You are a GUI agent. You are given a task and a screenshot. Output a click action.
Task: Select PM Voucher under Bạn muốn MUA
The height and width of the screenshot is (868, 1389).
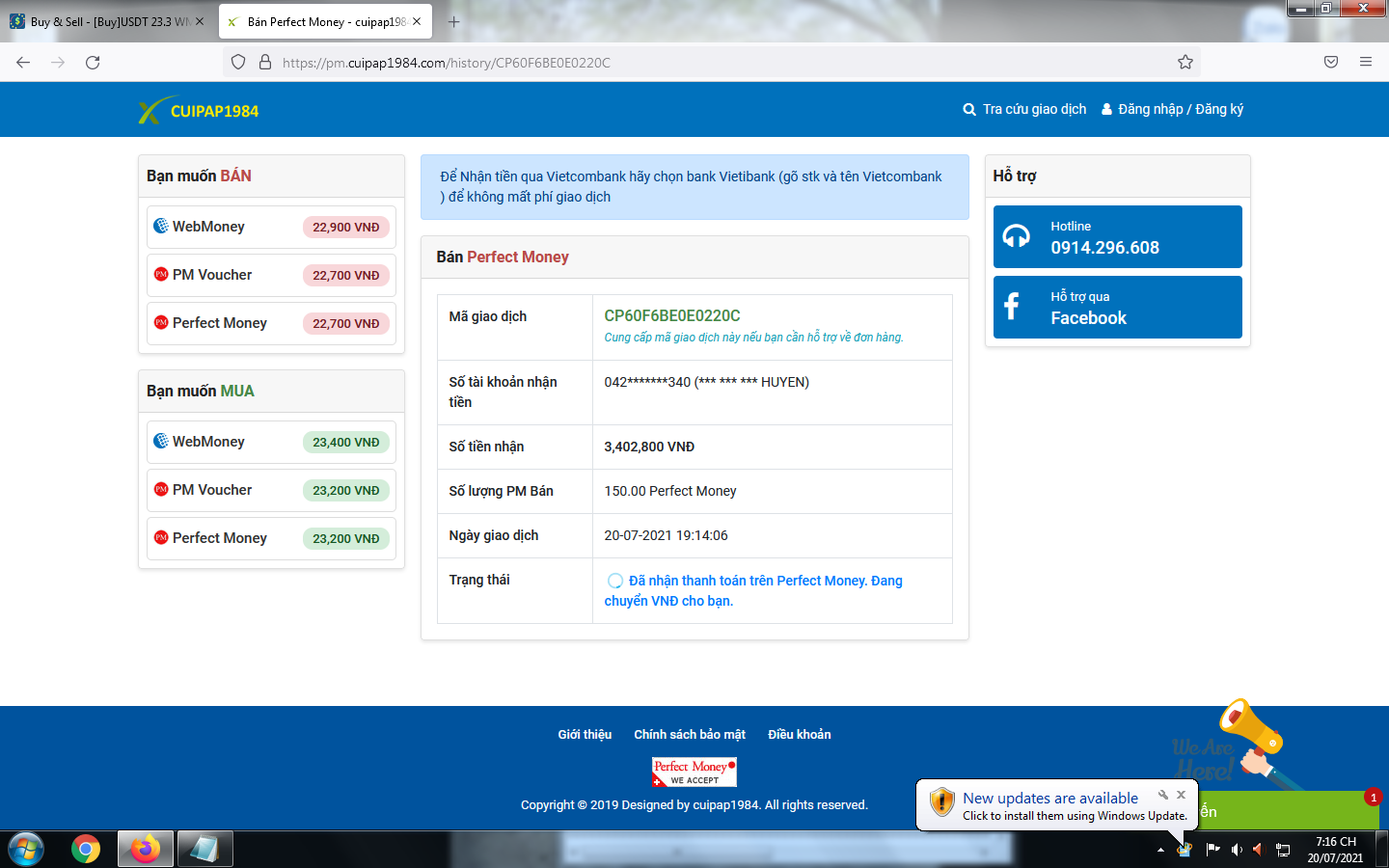pyautogui.click(x=271, y=490)
